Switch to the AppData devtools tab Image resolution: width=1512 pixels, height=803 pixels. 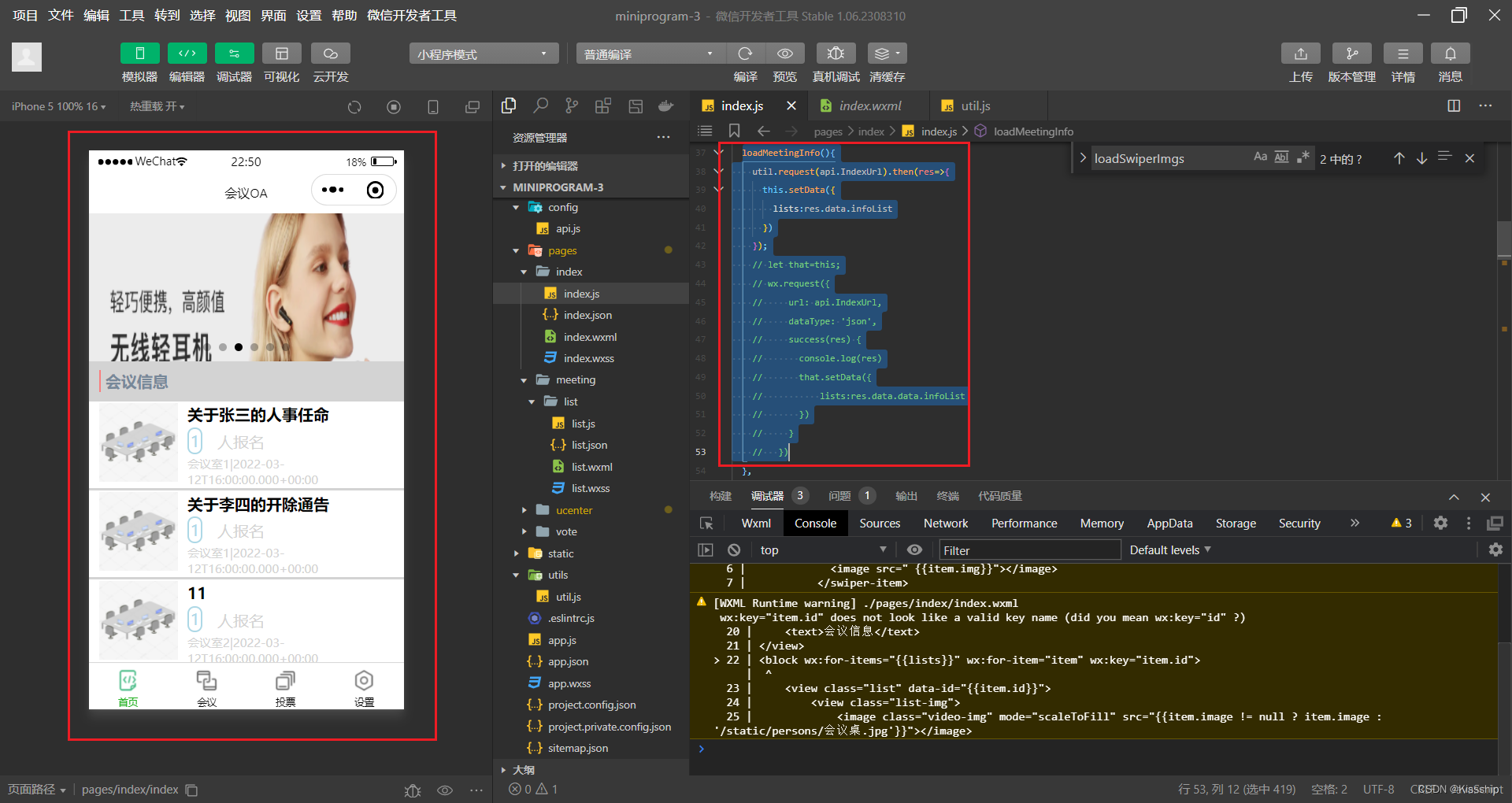(1169, 524)
